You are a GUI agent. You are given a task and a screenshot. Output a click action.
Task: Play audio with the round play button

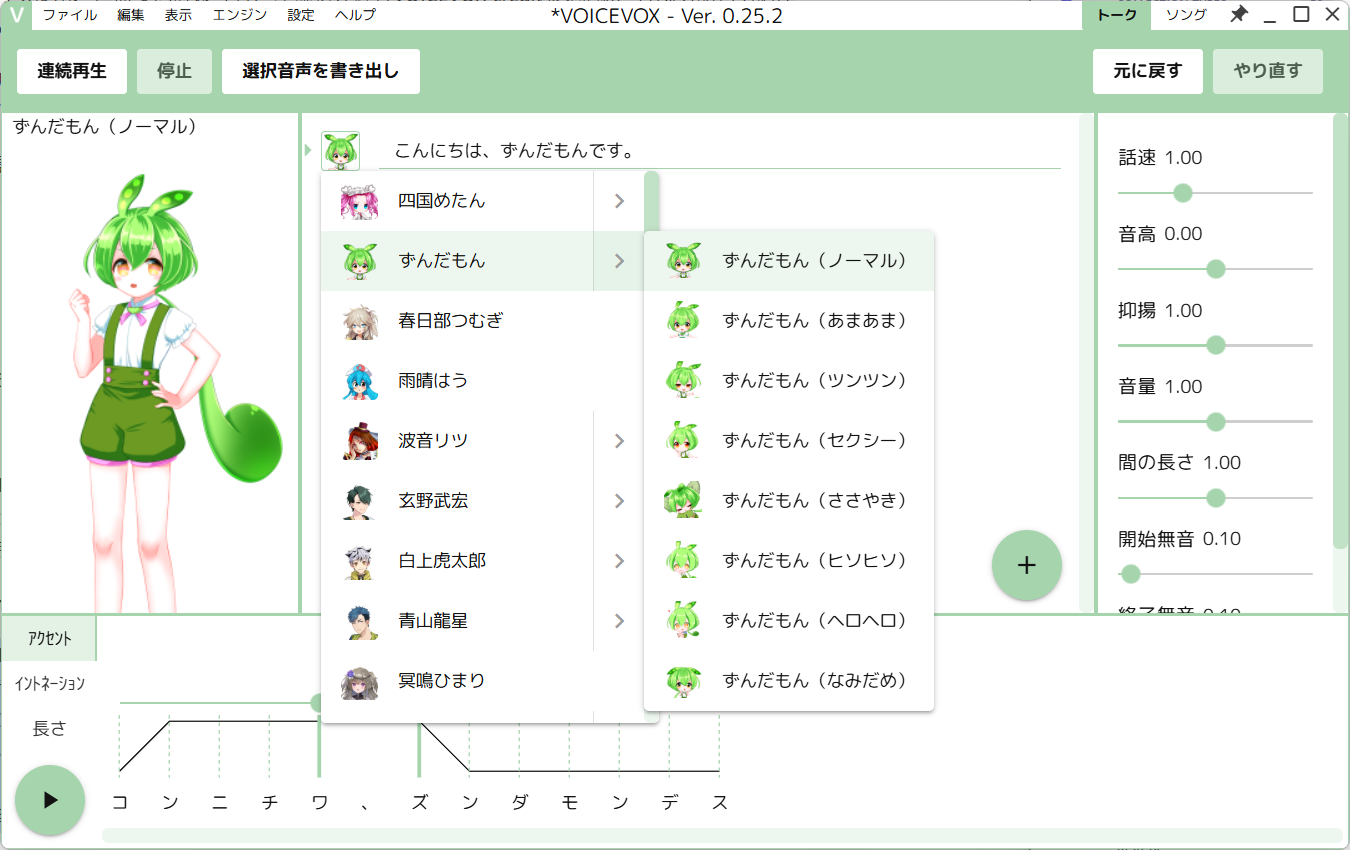pos(49,800)
